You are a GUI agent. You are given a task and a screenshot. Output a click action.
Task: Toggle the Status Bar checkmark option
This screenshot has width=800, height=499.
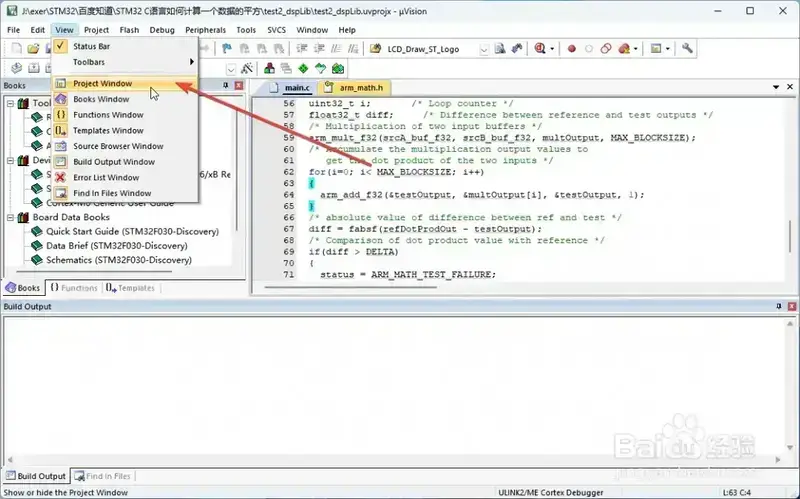click(91, 46)
